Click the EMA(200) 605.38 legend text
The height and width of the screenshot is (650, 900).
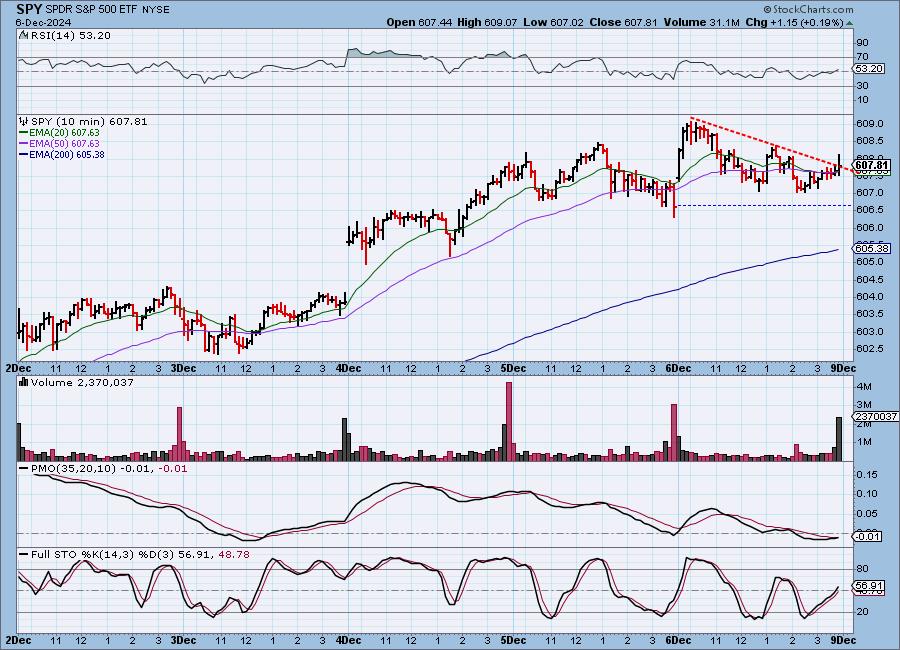67,154
